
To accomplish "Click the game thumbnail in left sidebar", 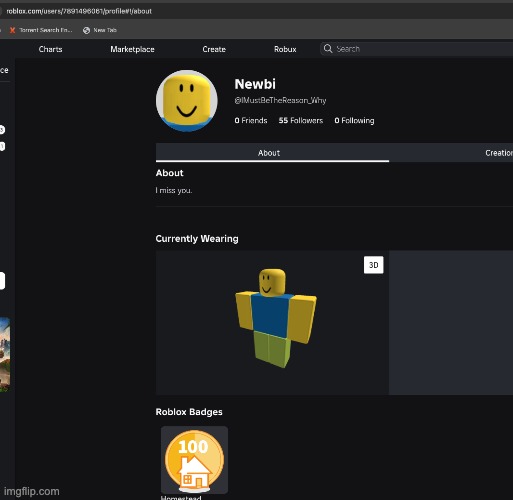I will click(x=5, y=355).
